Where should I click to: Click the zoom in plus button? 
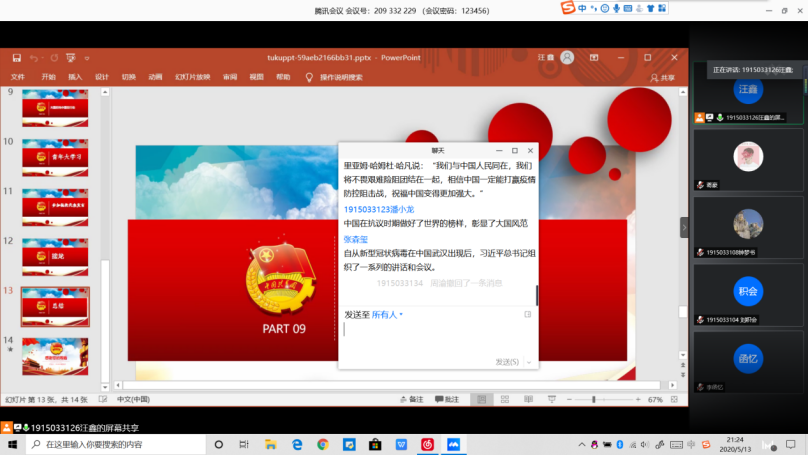point(638,399)
